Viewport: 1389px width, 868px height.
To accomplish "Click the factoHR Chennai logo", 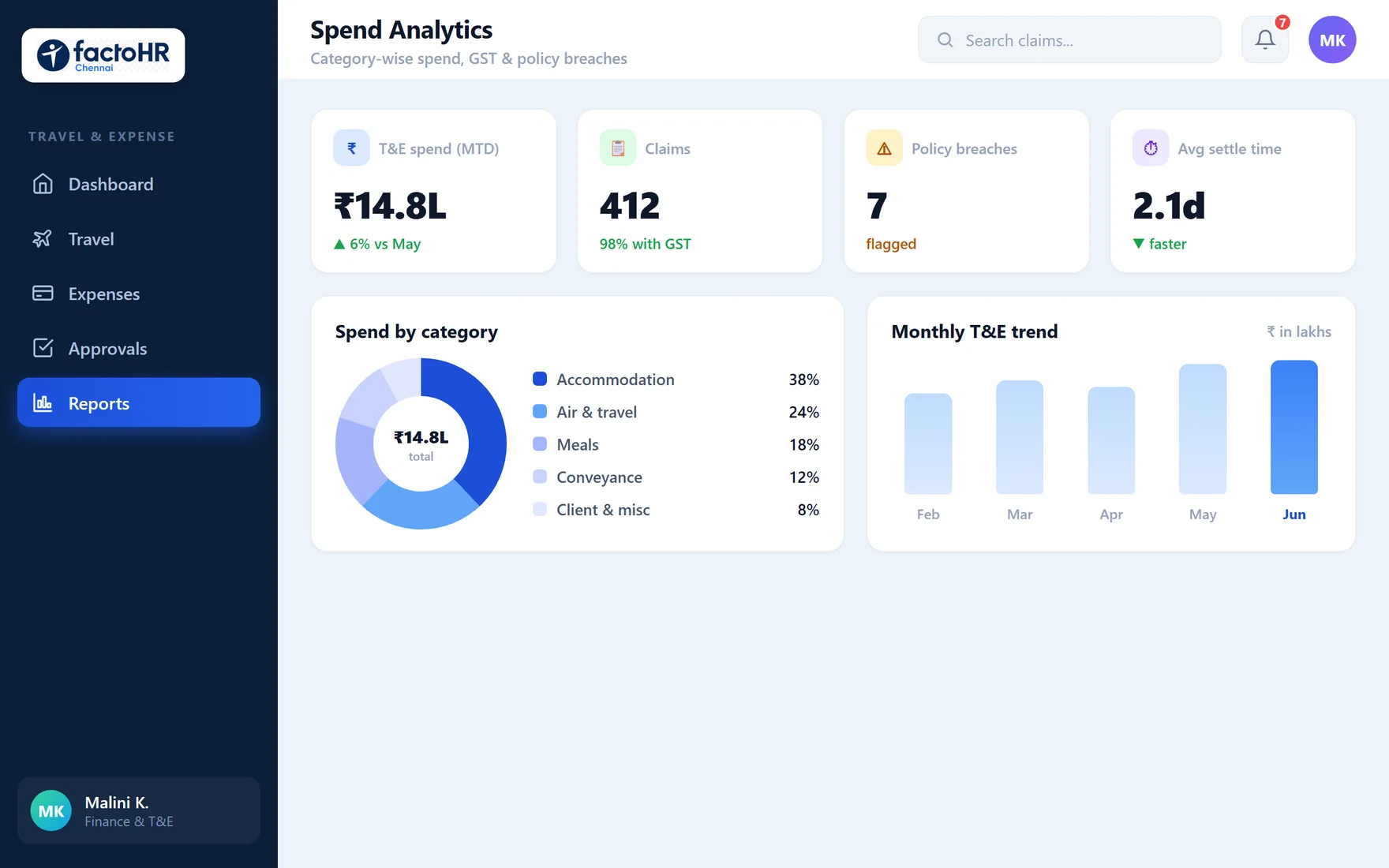I will pyautogui.click(x=103, y=55).
